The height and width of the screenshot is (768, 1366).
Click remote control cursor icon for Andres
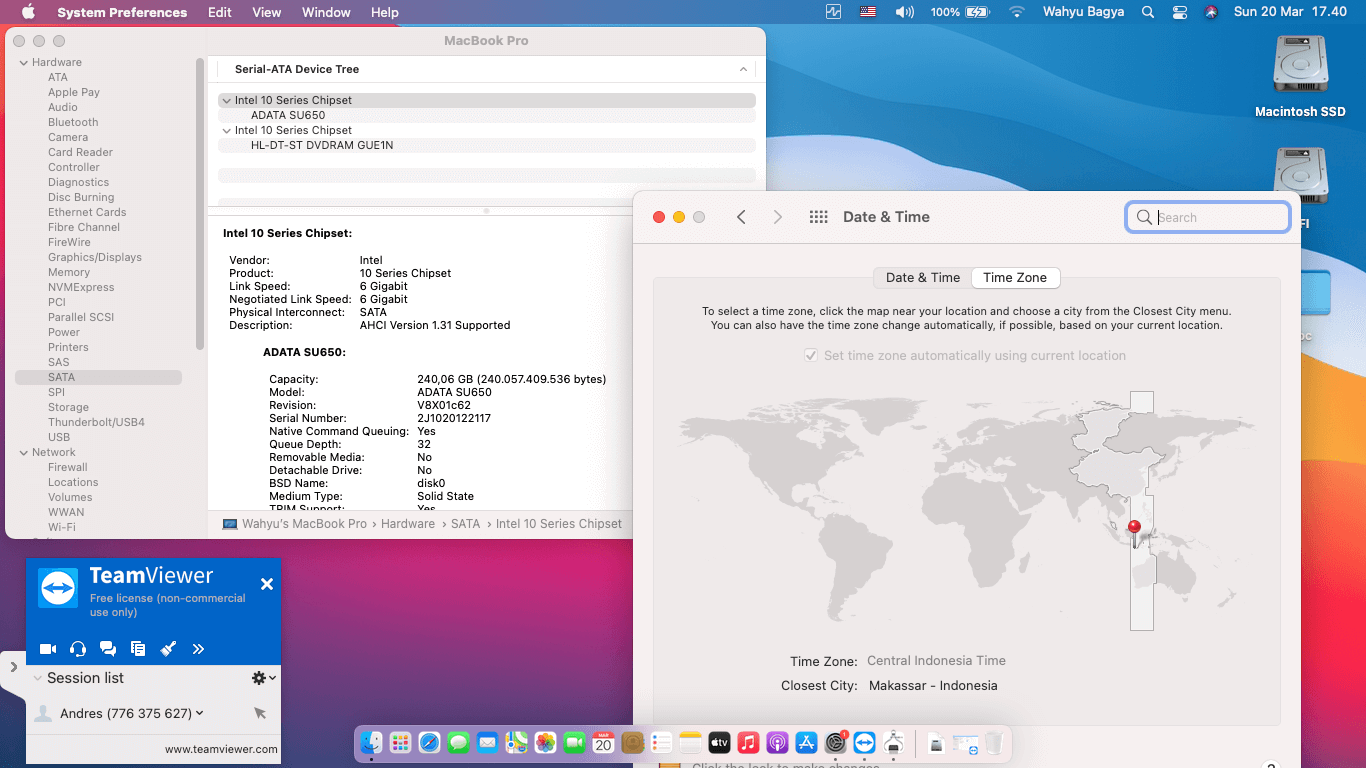click(260, 713)
